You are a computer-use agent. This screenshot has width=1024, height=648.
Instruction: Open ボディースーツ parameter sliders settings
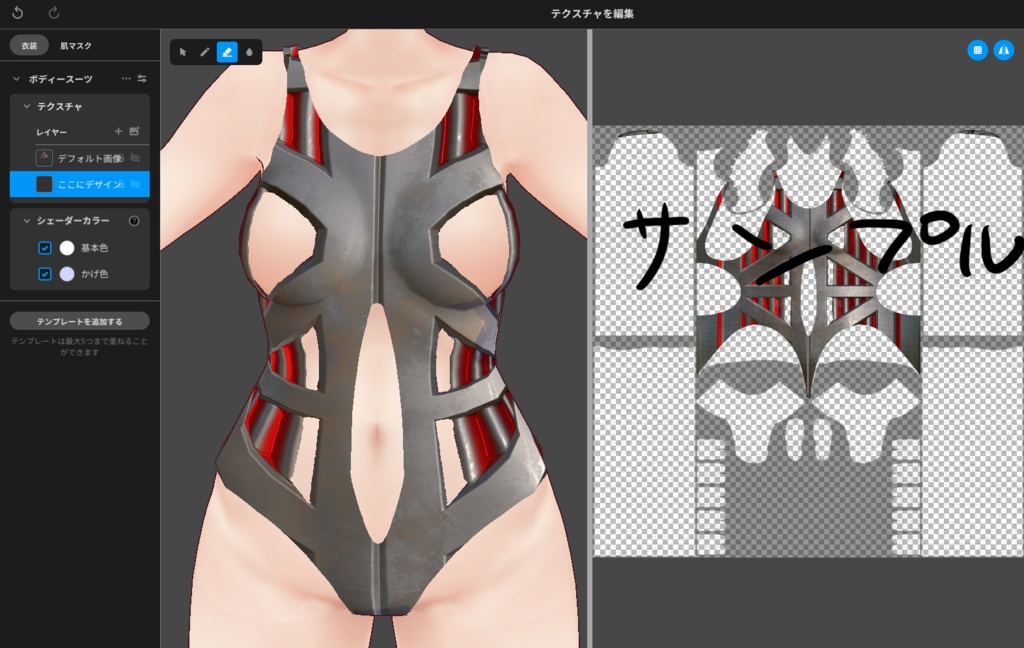pos(142,78)
